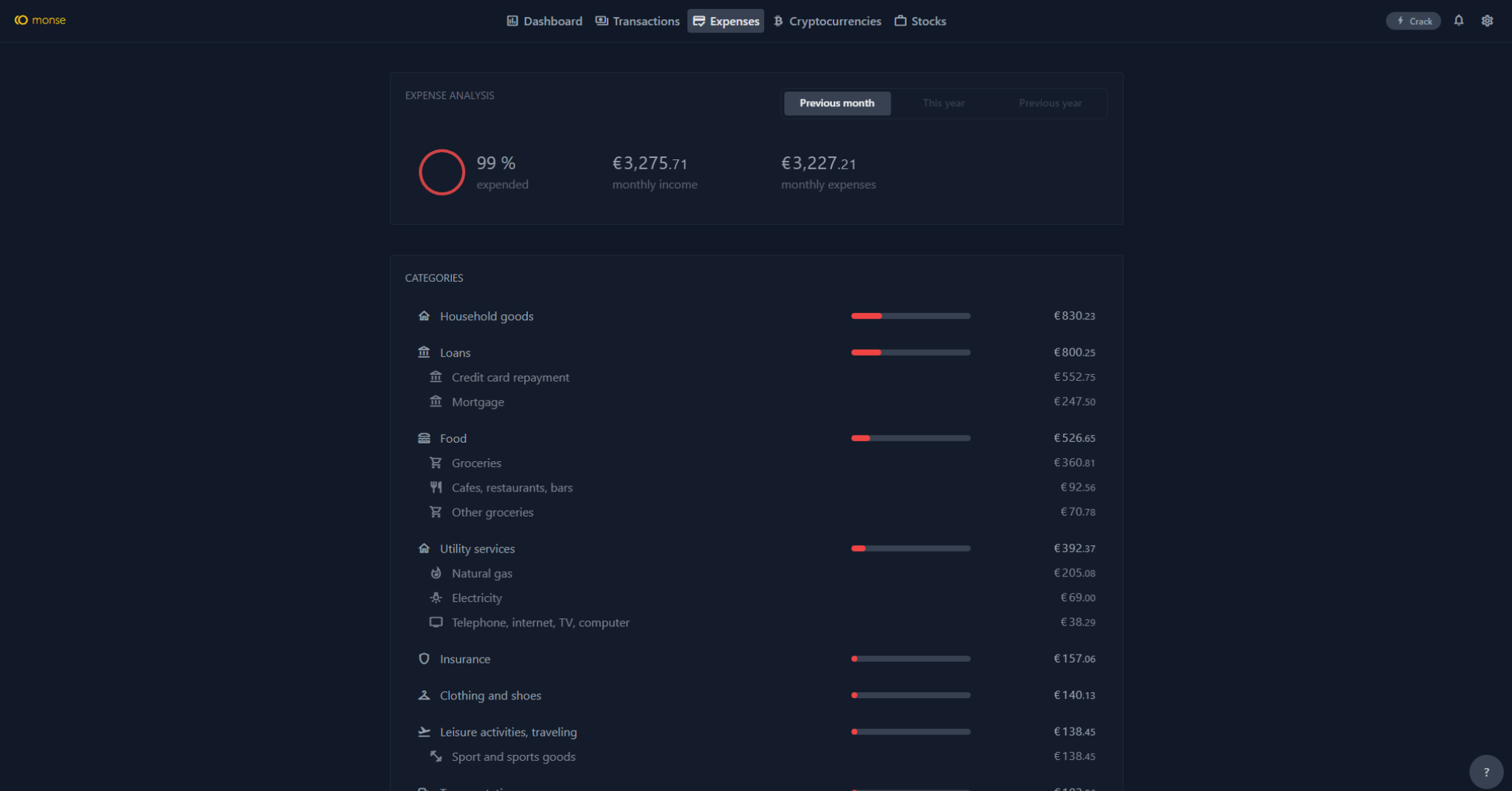
Task: Open the settings gear icon
Action: (1487, 21)
